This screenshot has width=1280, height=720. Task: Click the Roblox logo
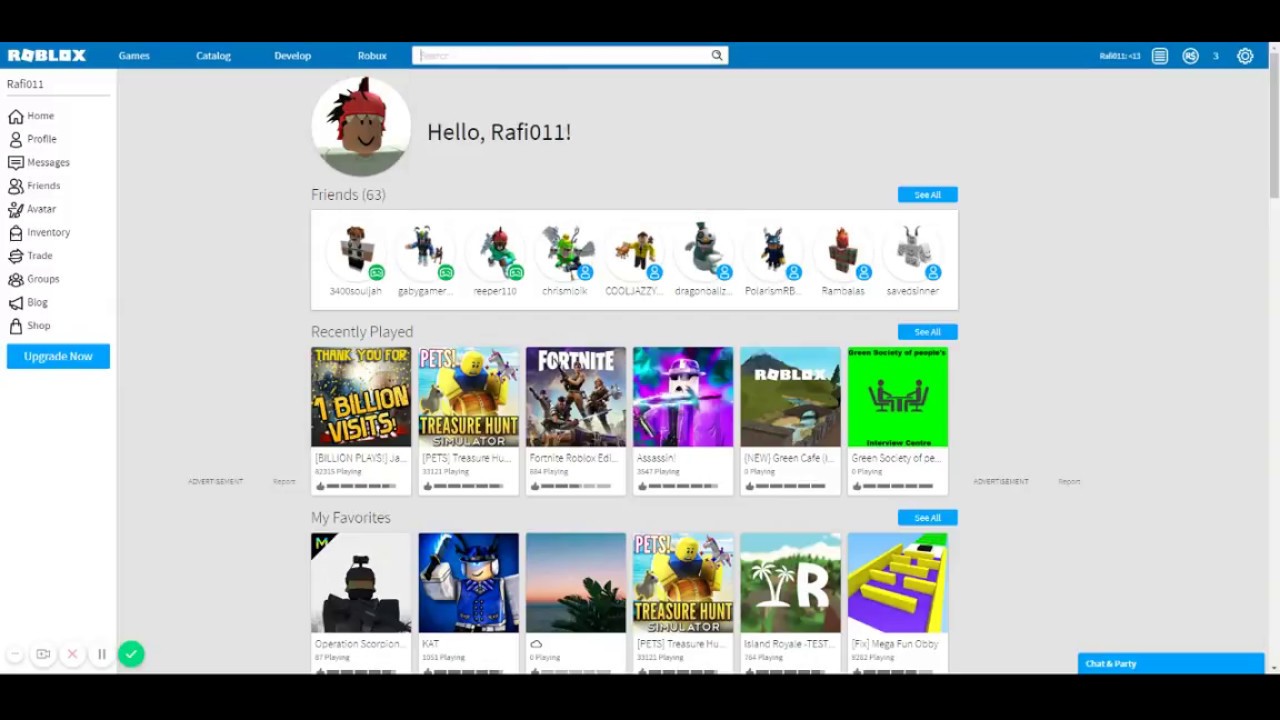coord(47,56)
